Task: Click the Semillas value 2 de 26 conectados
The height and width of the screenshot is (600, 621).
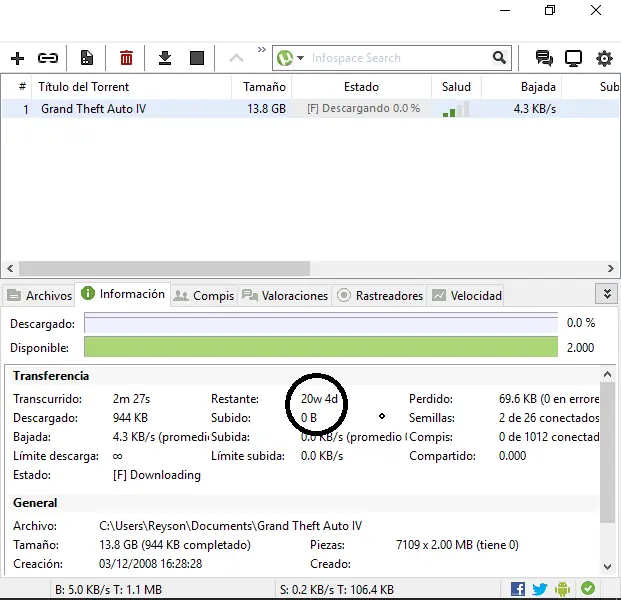Action: tap(549, 418)
